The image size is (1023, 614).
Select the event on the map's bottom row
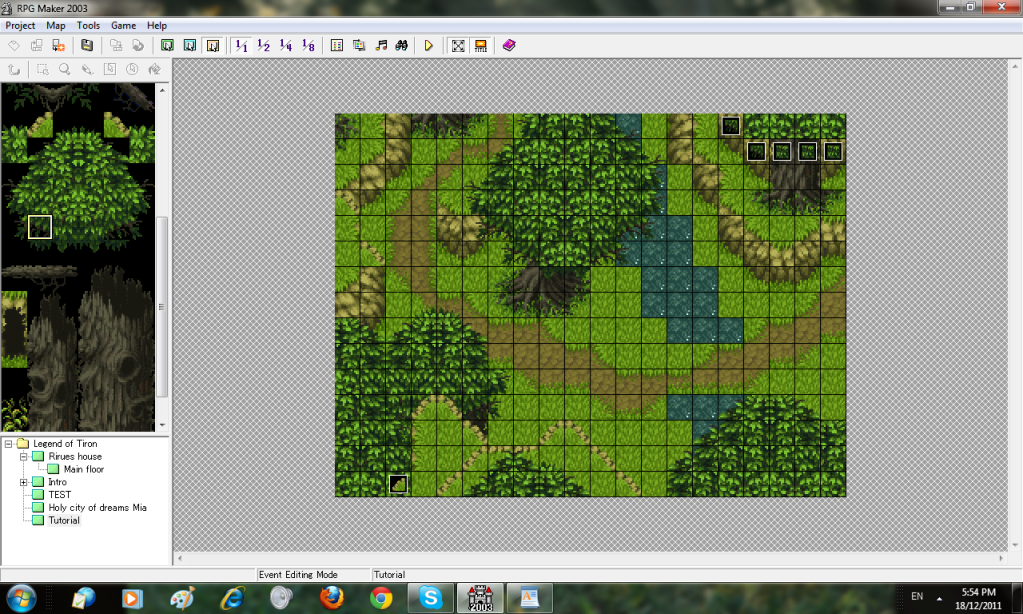(x=399, y=484)
